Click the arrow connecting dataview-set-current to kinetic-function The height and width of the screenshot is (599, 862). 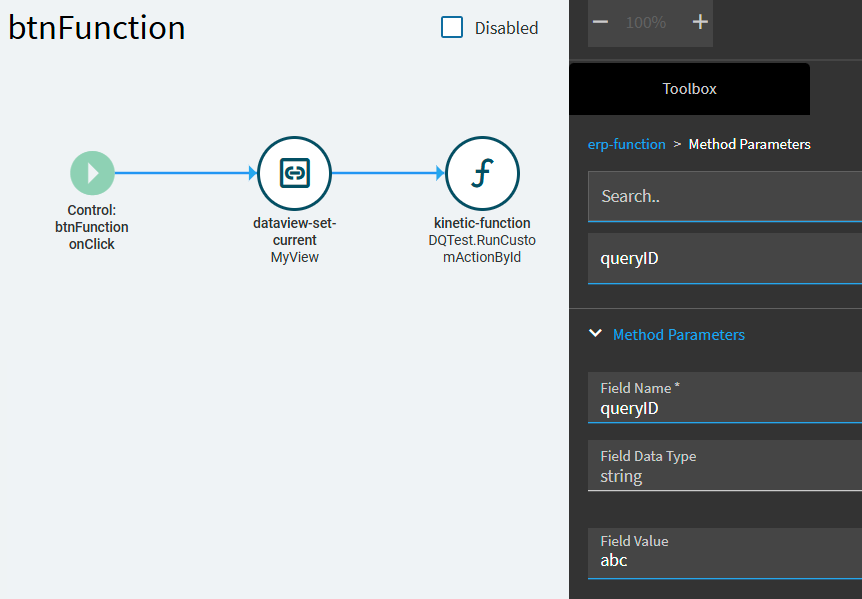click(388, 173)
